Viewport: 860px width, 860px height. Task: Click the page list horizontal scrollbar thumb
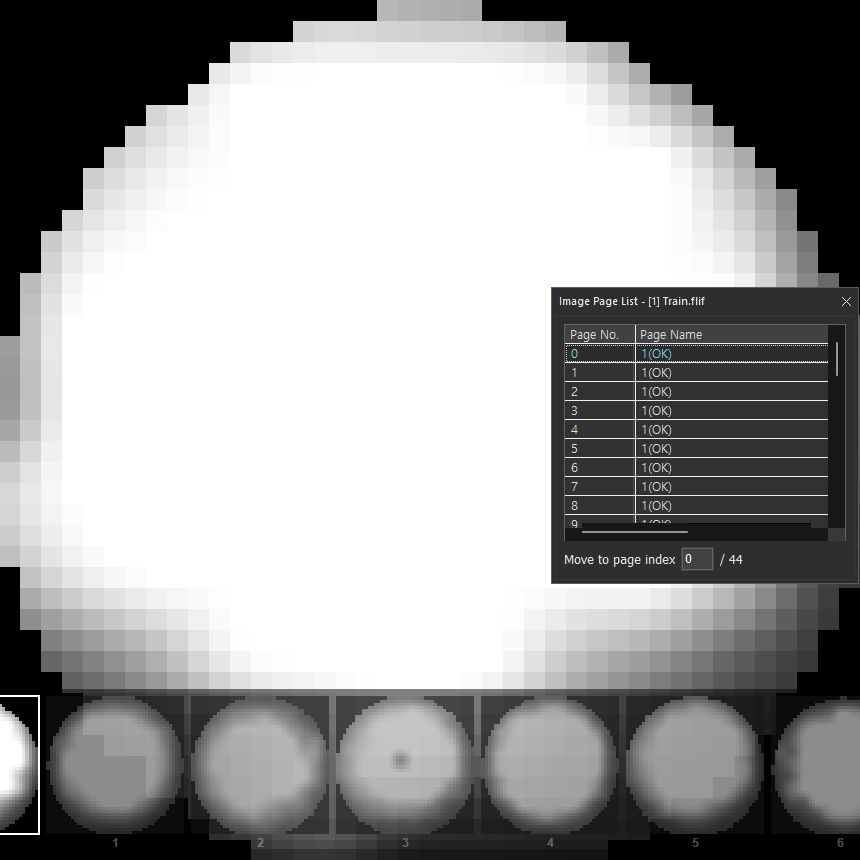click(635, 531)
